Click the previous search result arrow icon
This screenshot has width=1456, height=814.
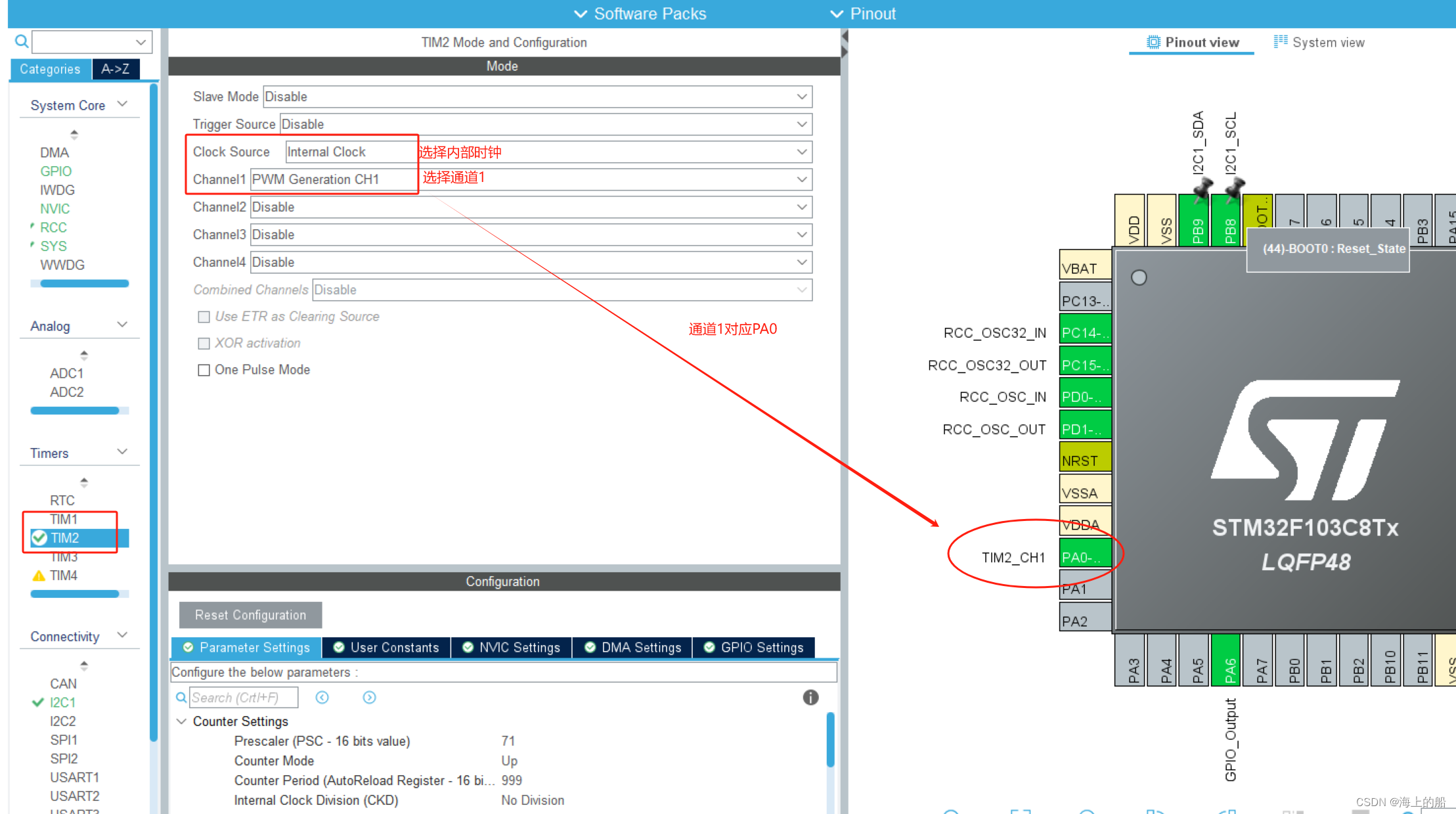coord(322,697)
